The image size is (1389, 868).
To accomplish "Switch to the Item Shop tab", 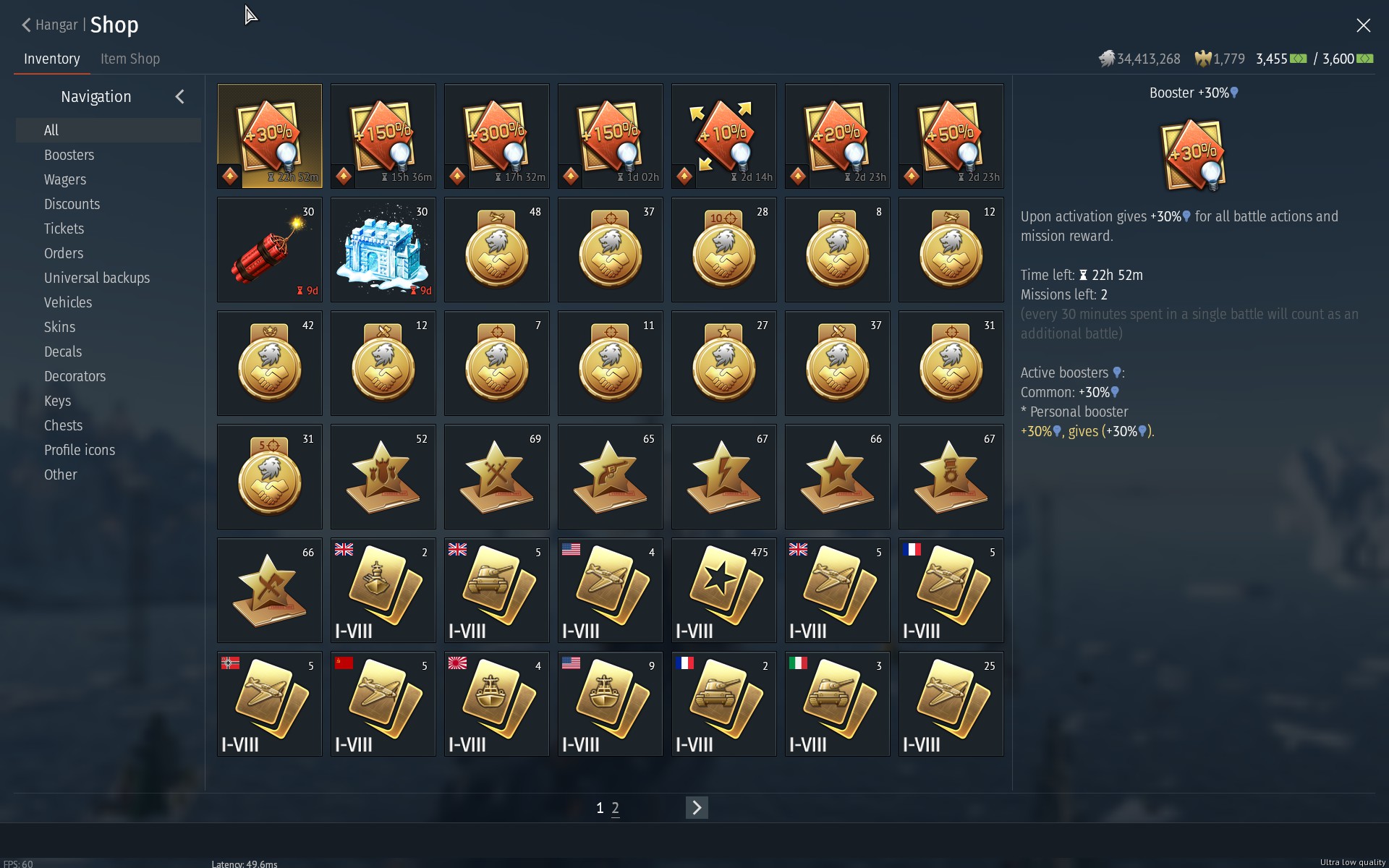I will 130,59.
